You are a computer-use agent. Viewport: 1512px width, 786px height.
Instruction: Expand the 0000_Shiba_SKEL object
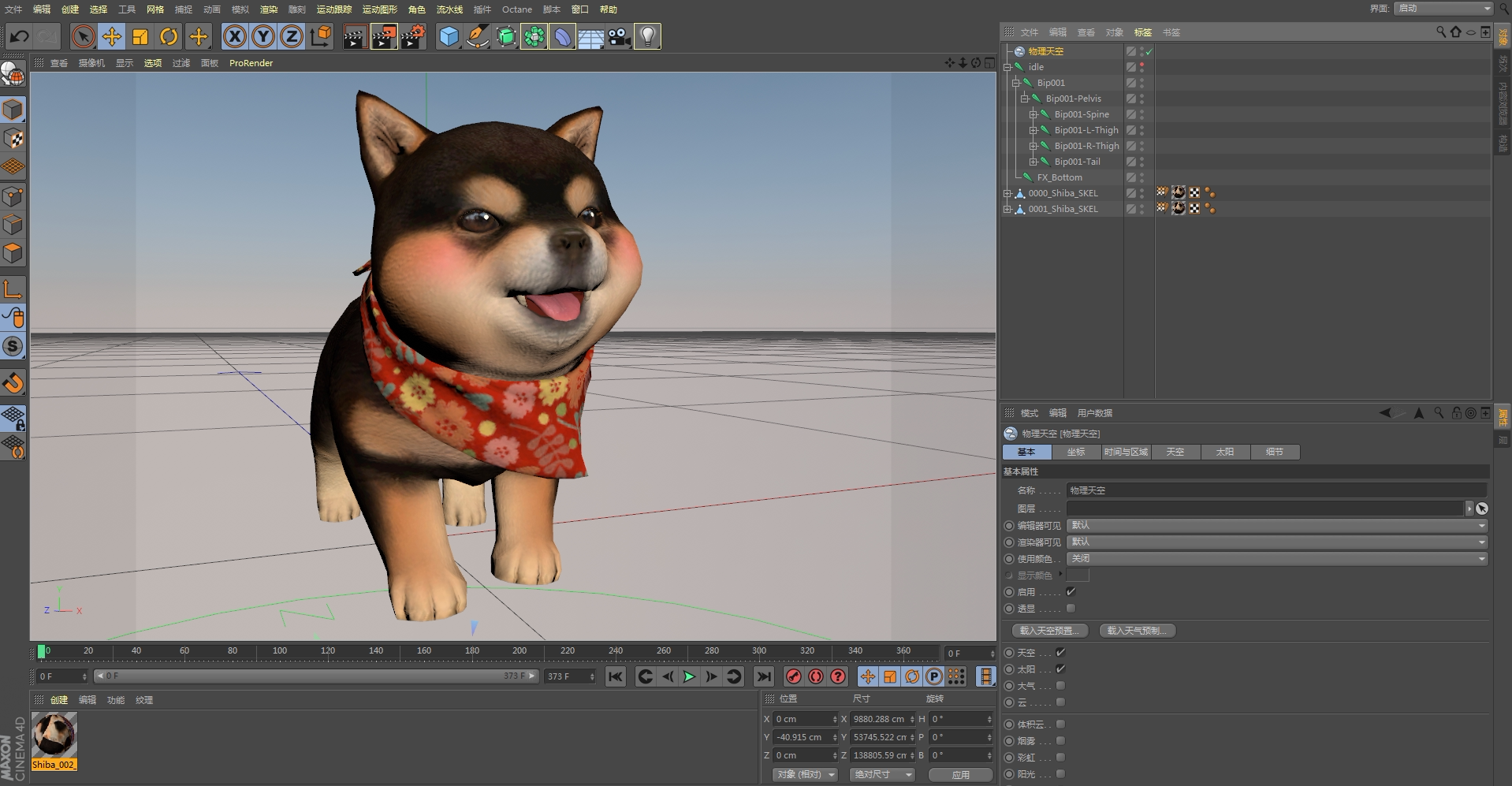[1007, 193]
